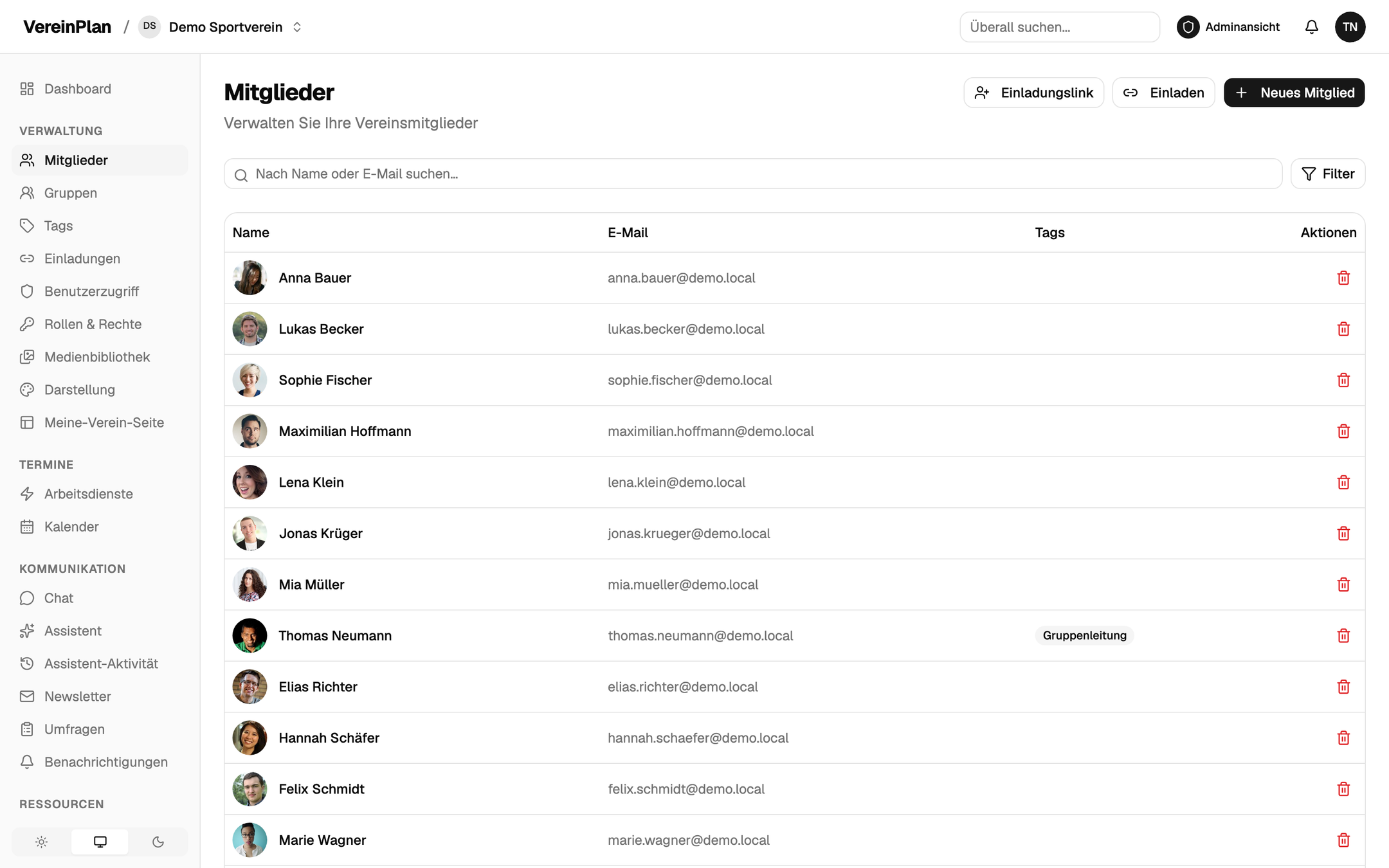Click the Adminansicht shield icon
The height and width of the screenshot is (868, 1389).
click(1188, 27)
